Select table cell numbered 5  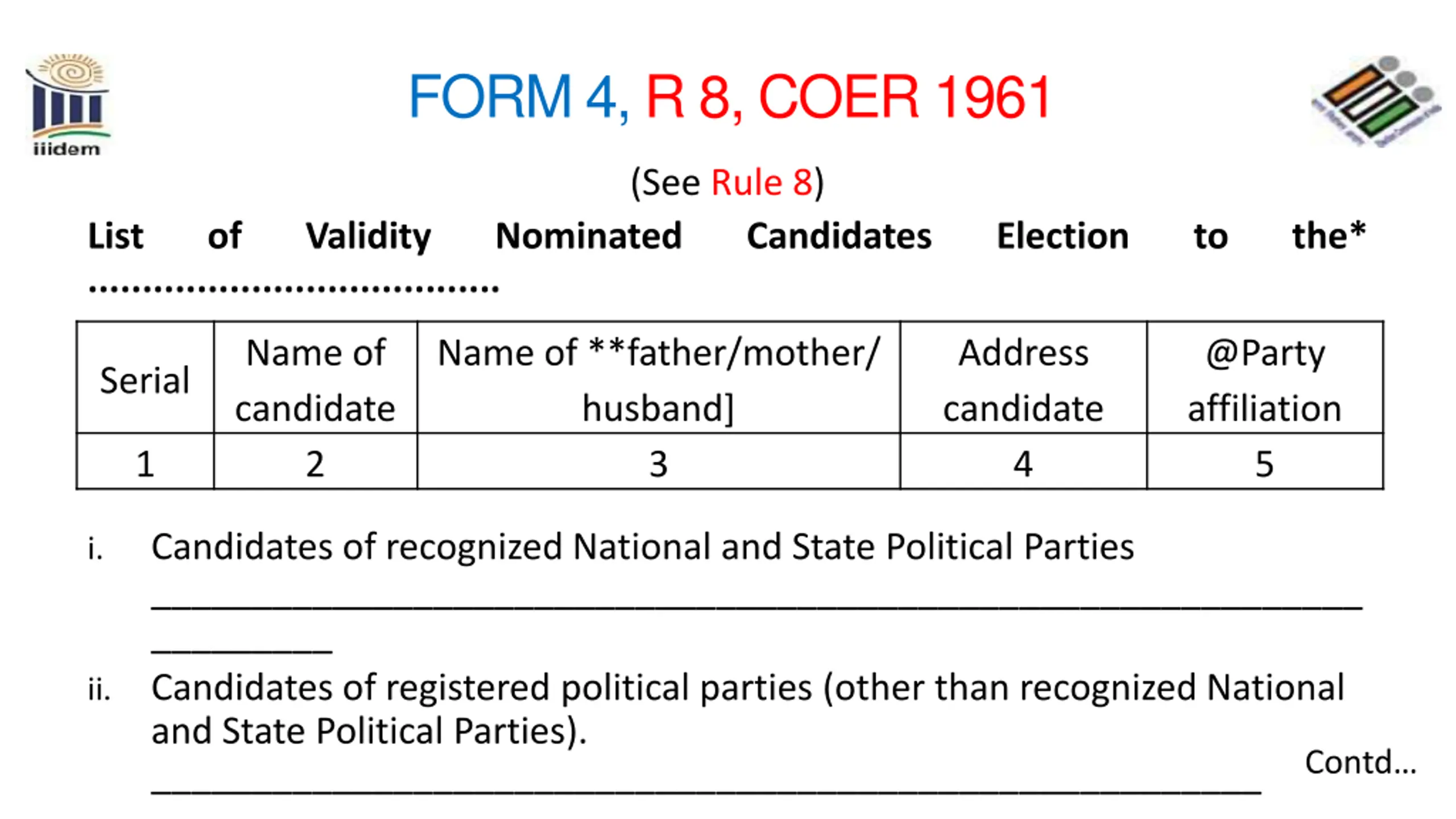point(1265,462)
